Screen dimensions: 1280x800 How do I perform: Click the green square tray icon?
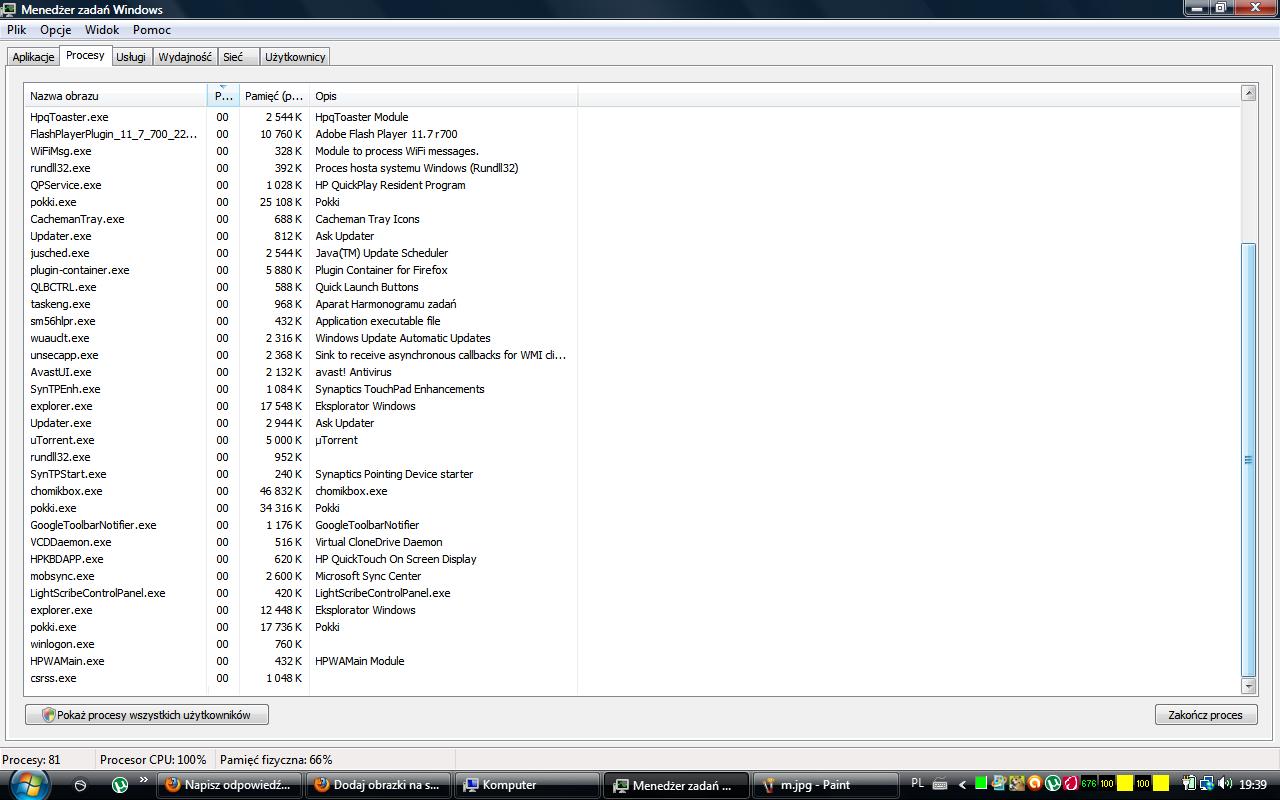click(981, 784)
